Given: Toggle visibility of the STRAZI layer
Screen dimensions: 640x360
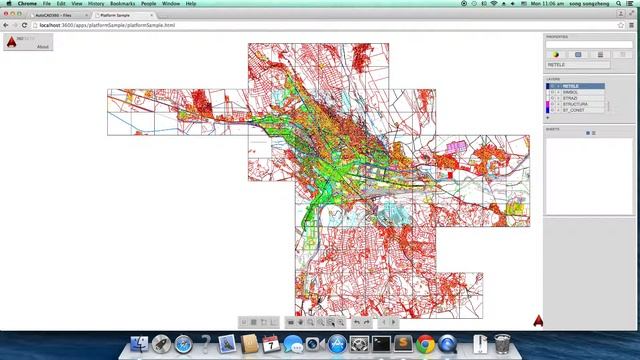Looking at the screenshot, I should point(552,98).
